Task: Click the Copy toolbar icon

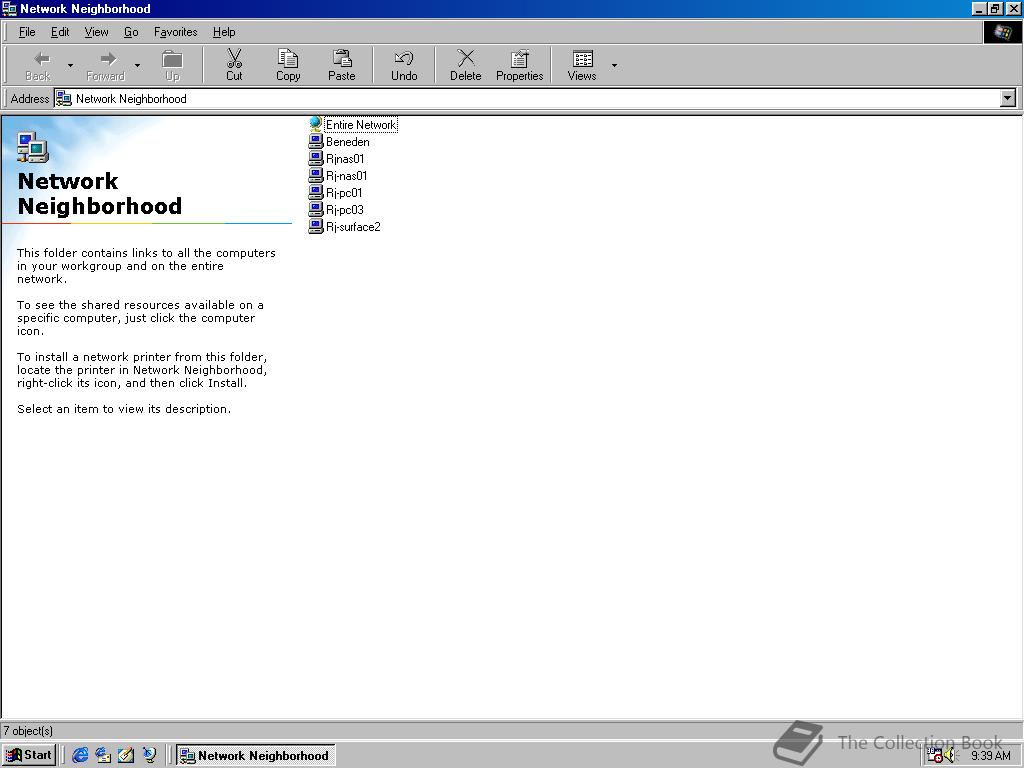Action: click(x=288, y=59)
